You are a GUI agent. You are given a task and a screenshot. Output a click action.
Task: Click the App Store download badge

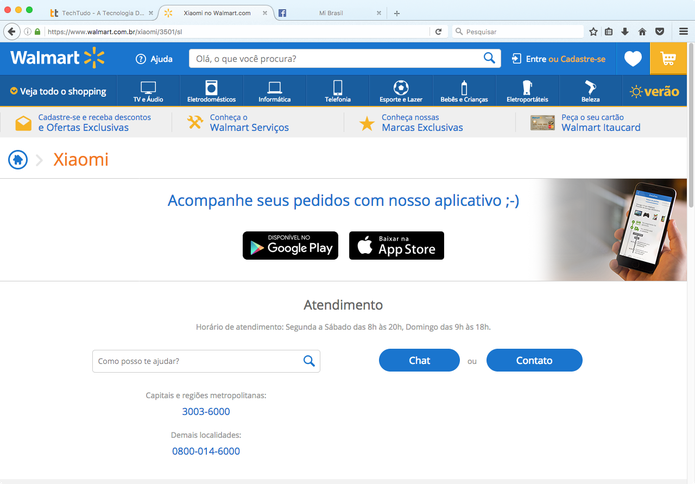coord(396,246)
